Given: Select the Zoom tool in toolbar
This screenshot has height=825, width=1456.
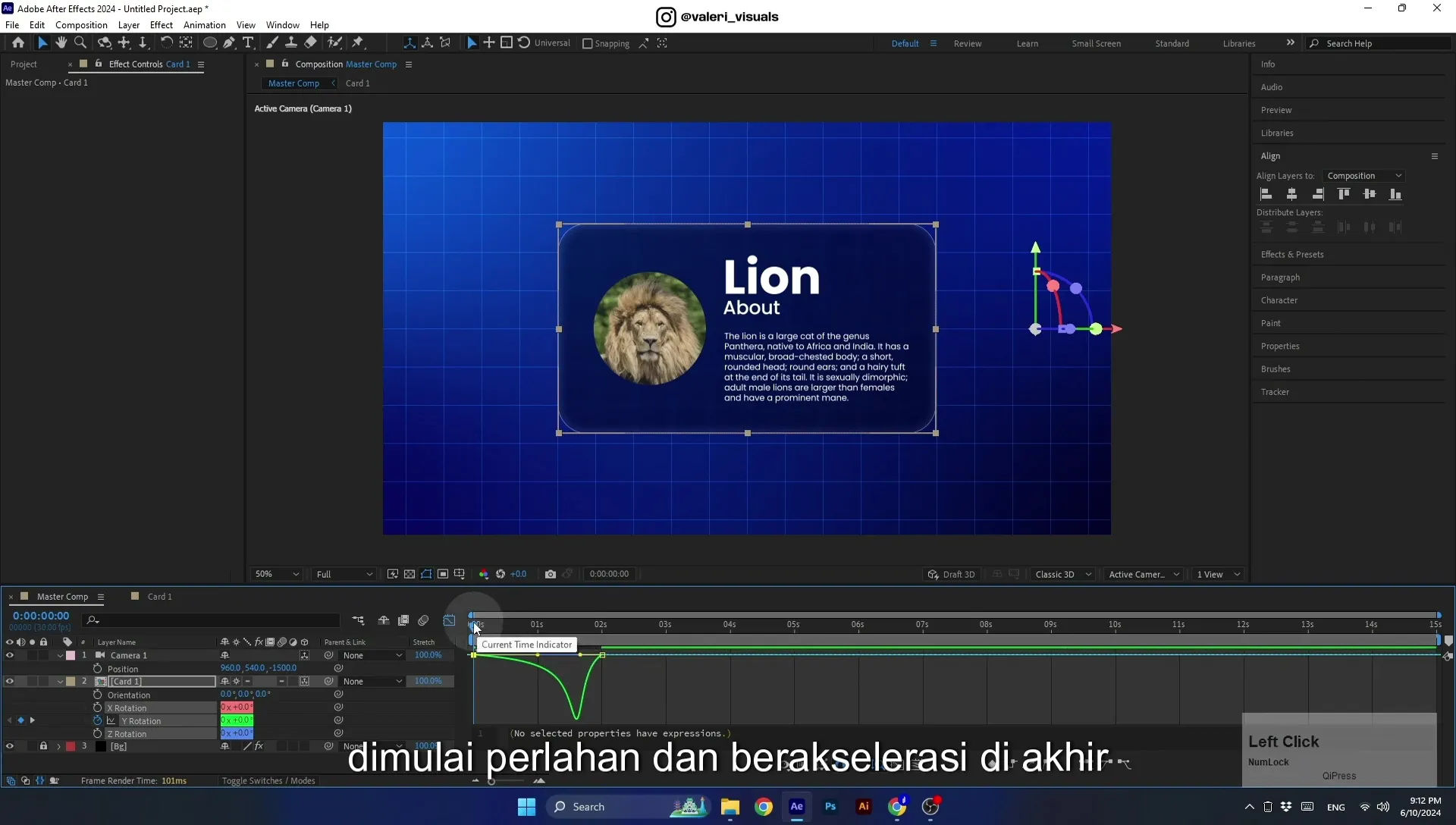Looking at the screenshot, I should pos(80,43).
